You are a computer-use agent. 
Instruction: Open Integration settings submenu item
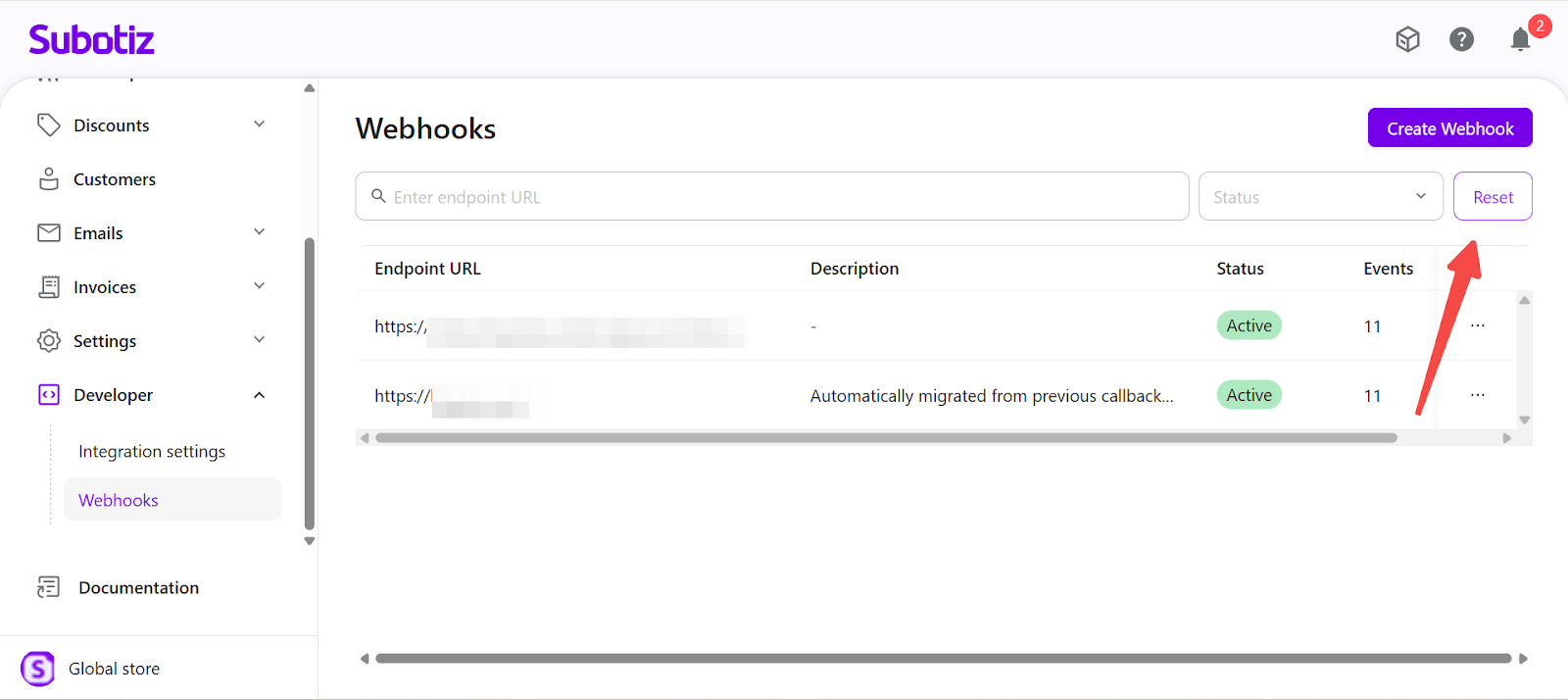pyautogui.click(x=152, y=452)
